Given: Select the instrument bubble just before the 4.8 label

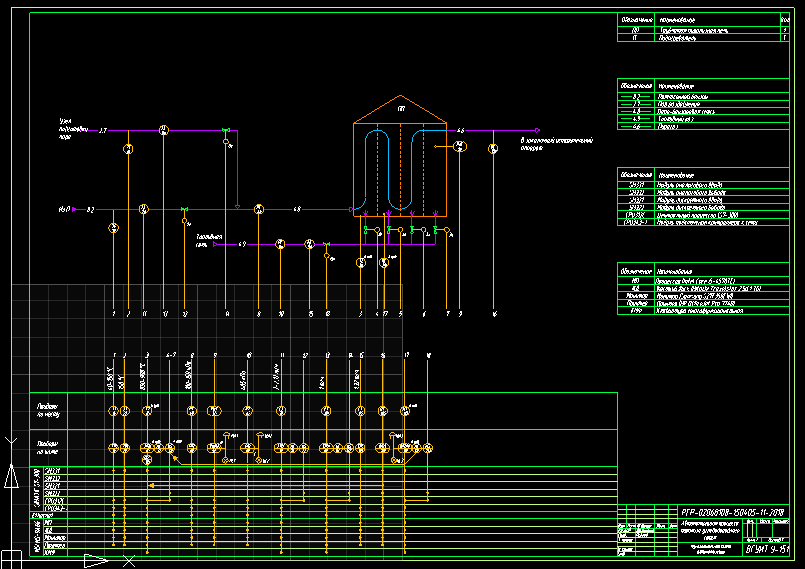Looking at the screenshot, I should (x=259, y=209).
